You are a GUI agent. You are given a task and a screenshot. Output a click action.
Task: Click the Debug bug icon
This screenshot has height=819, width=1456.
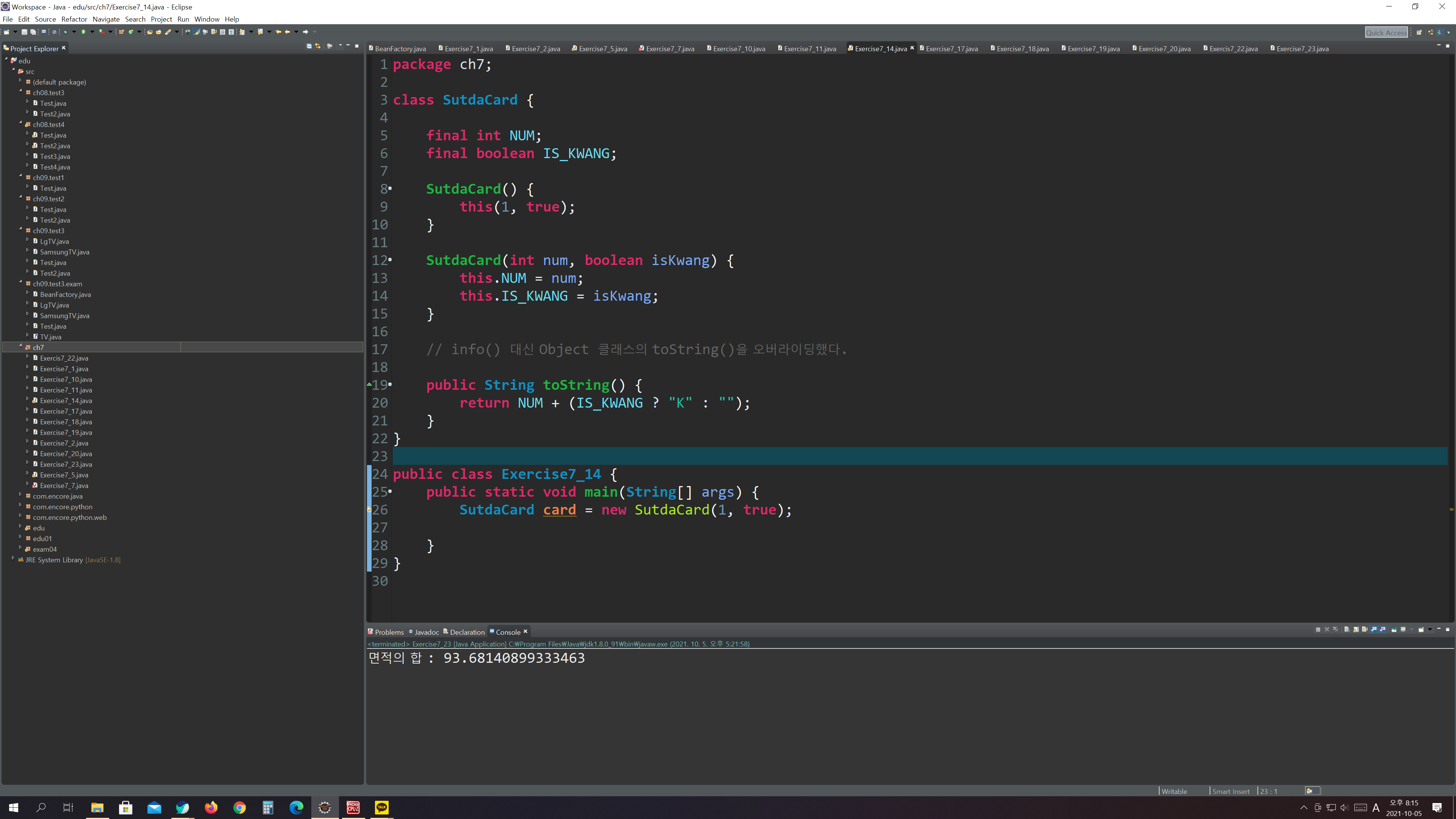coord(65,31)
